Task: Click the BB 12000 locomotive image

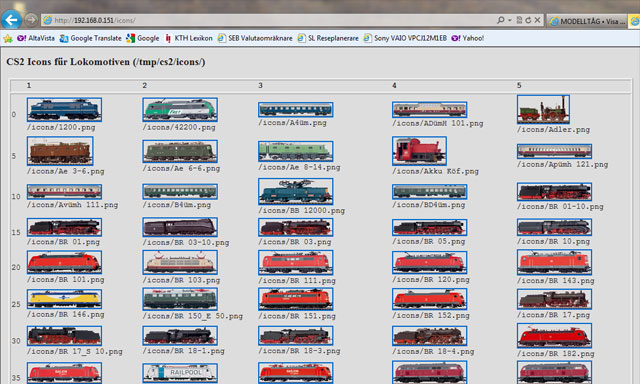Action: [296, 191]
